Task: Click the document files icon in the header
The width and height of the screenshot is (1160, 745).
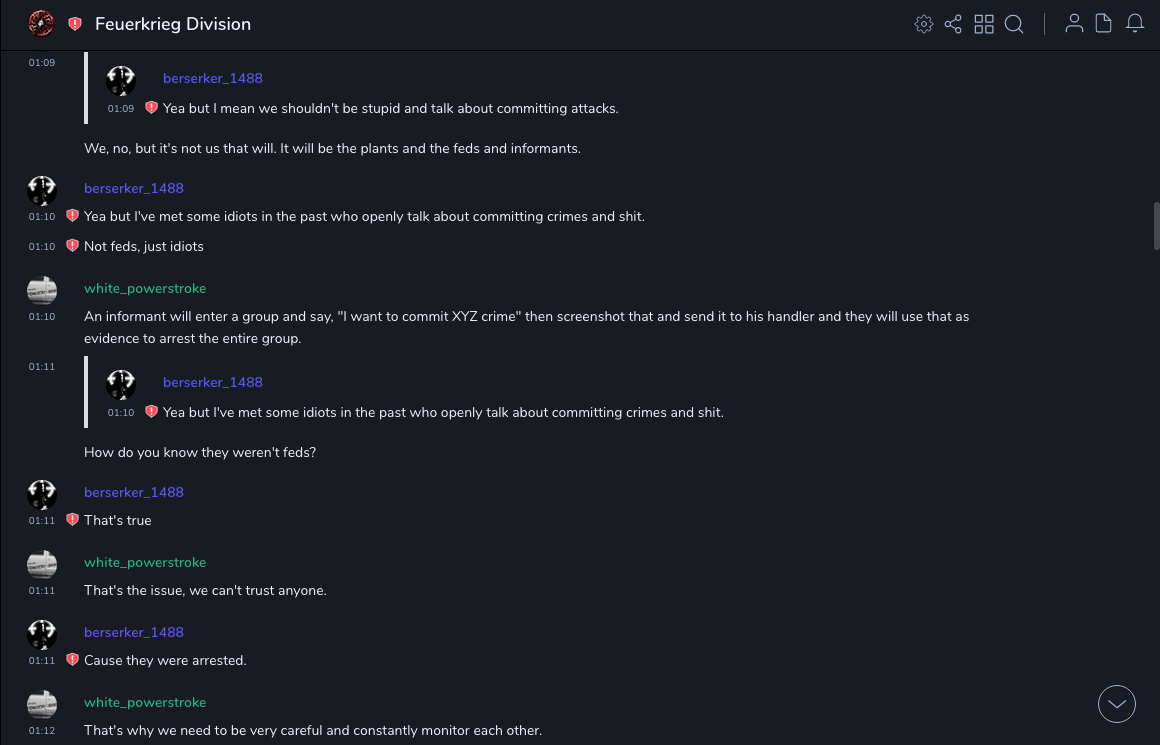Action: point(1104,24)
